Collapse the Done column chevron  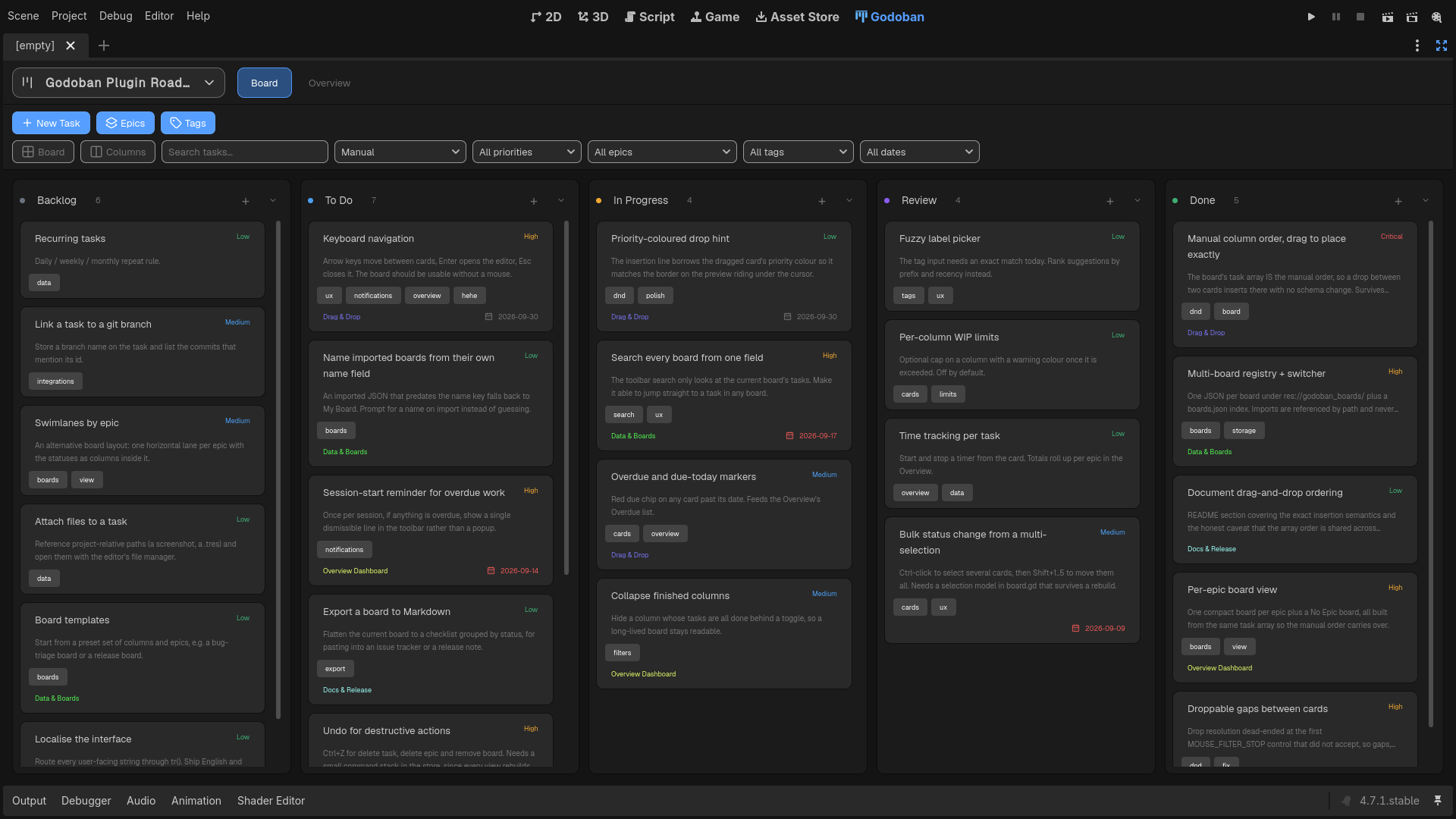[x=1426, y=201]
